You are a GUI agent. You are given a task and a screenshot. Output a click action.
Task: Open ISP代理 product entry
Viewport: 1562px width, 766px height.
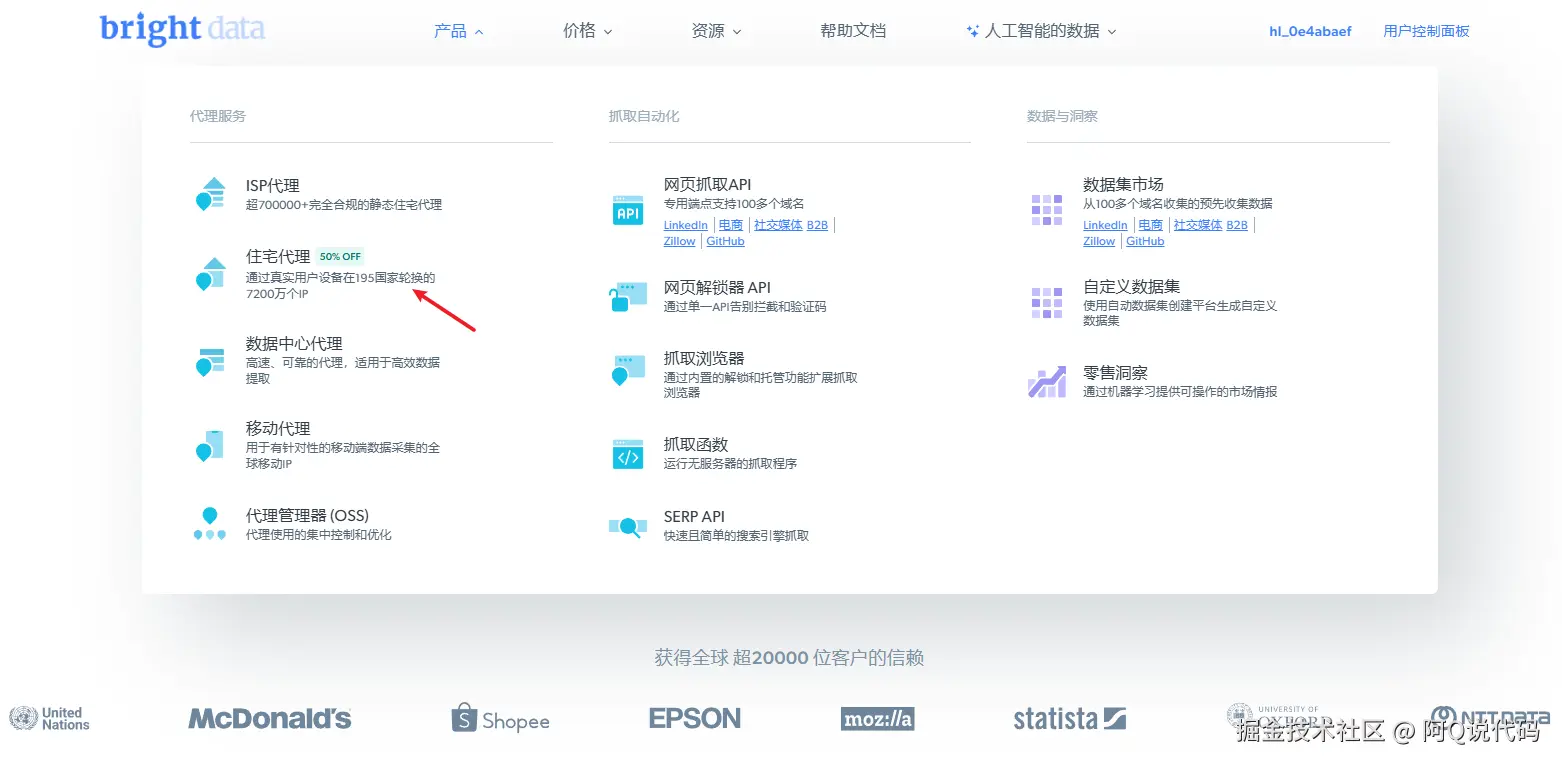(320, 194)
